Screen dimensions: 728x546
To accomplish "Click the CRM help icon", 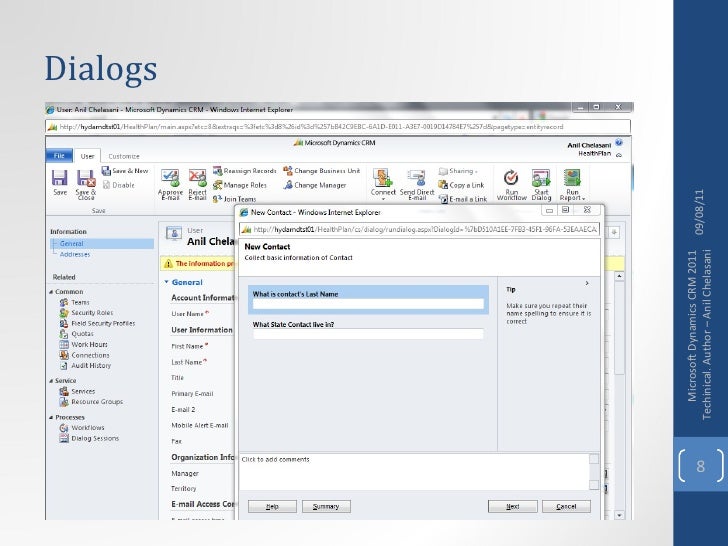I will click(618, 143).
